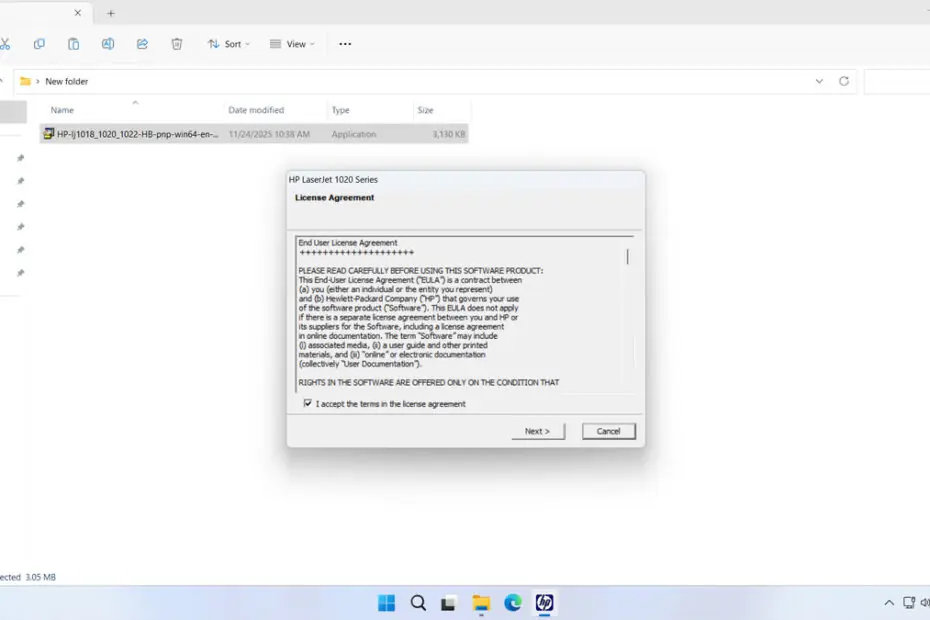Cut the selected file using the toolbar
This screenshot has width=930, height=620.
(x=7, y=44)
